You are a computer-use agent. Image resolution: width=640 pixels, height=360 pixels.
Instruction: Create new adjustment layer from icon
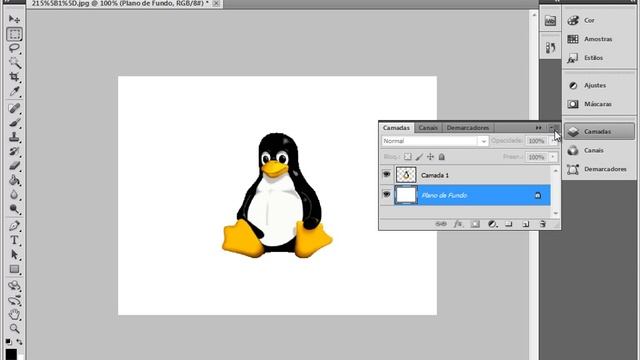click(x=492, y=224)
